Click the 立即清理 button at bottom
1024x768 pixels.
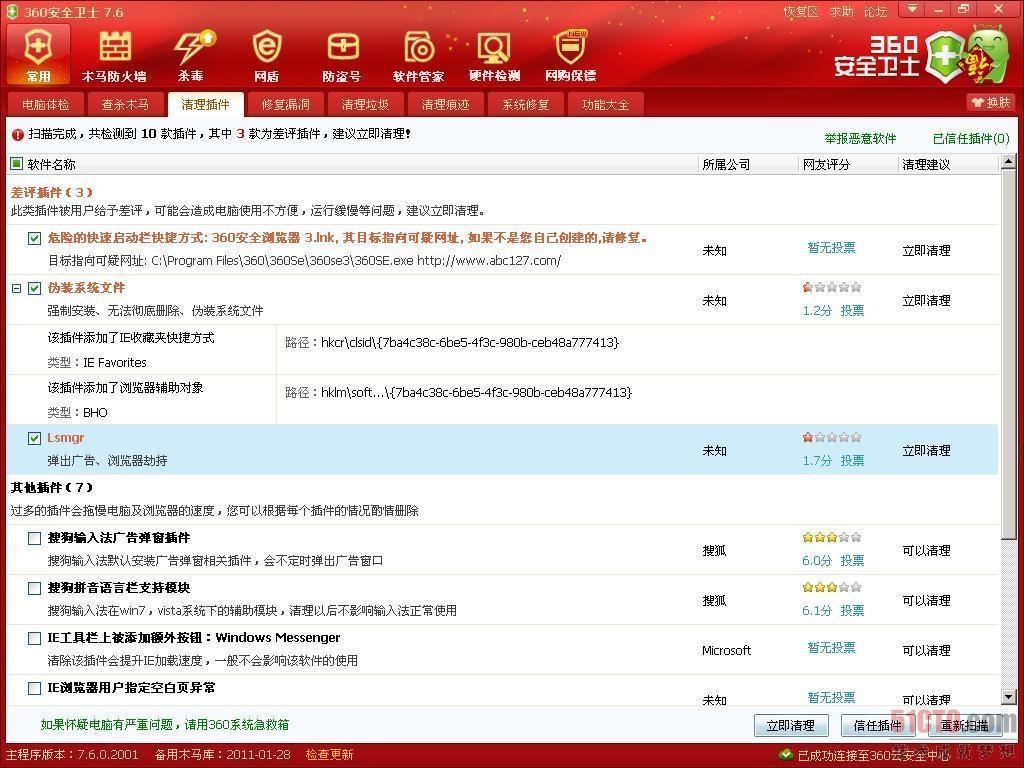click(791, 726)
